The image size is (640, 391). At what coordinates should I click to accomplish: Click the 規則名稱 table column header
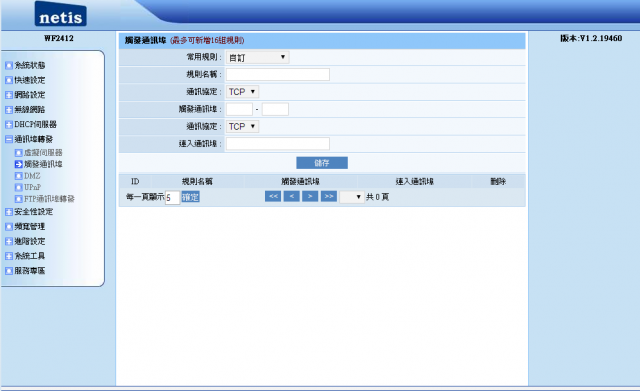click(x=197, y=182)
